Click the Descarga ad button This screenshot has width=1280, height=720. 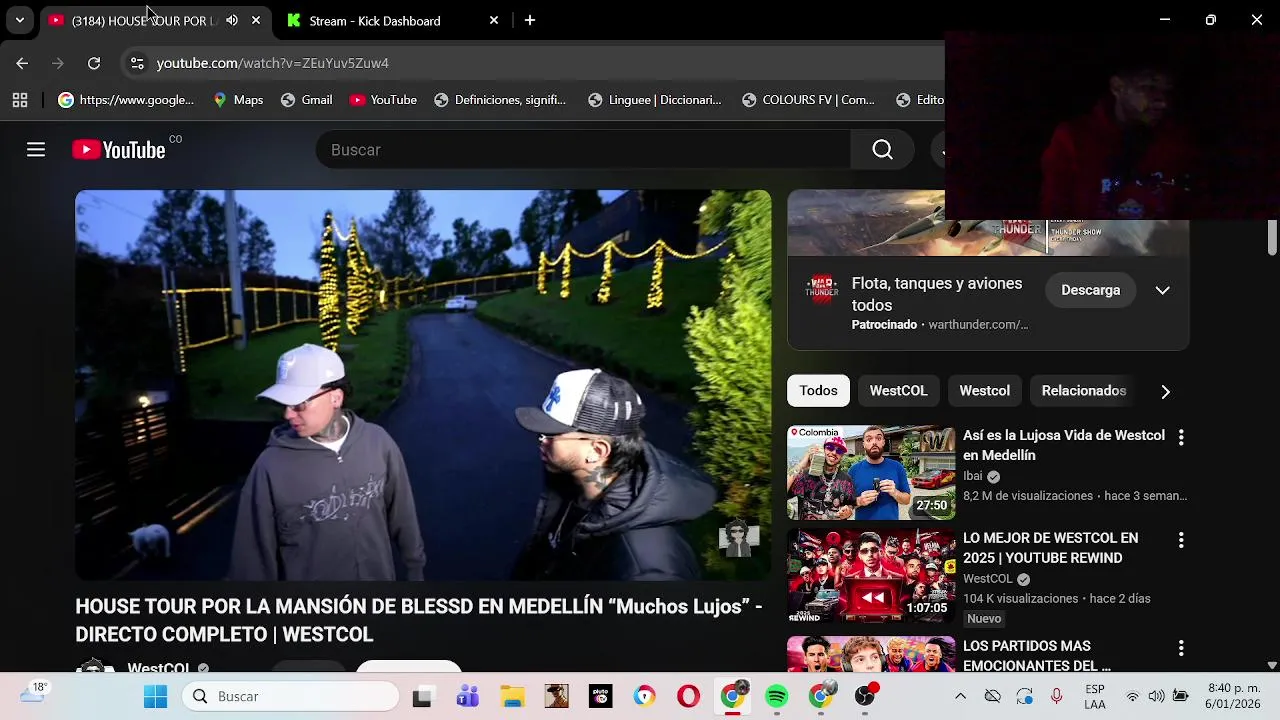(x=1090, y=290)
